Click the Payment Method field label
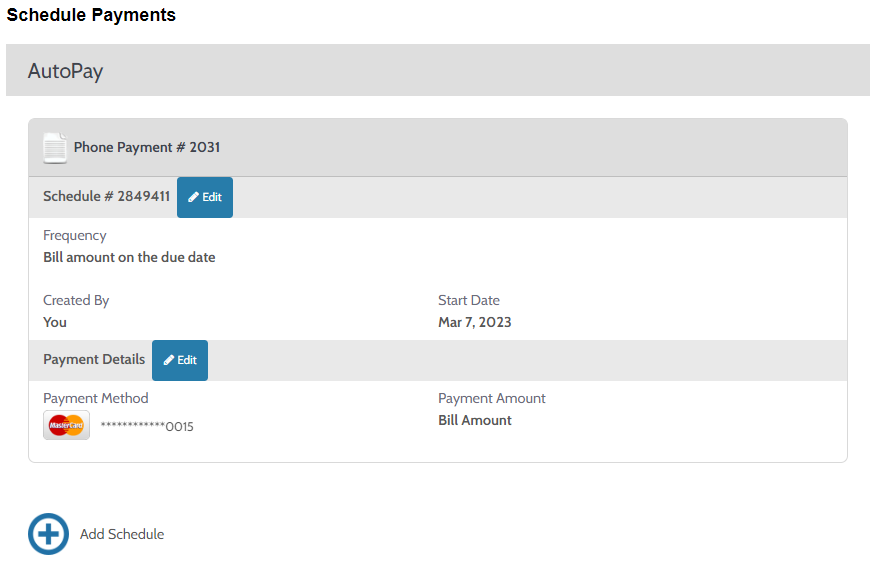 click(95, 398)
